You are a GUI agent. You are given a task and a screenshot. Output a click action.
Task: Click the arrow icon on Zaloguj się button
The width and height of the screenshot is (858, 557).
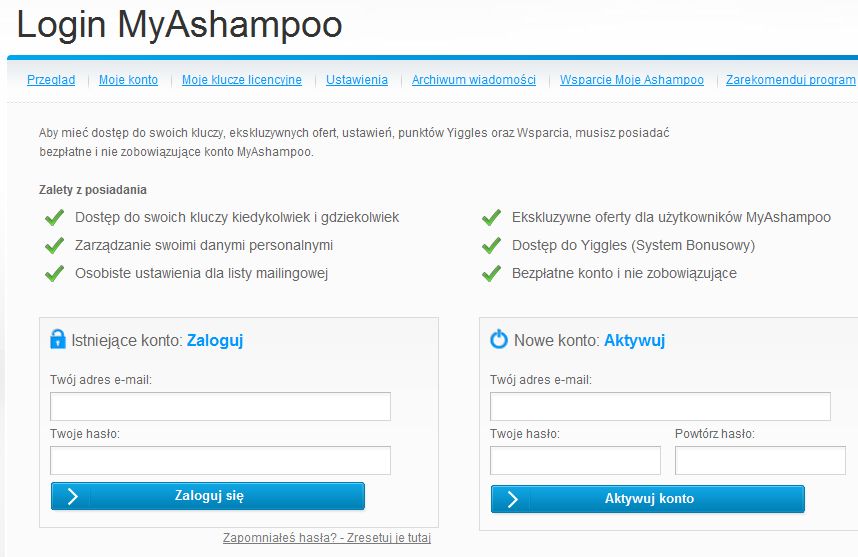click(x=72, y=496)
